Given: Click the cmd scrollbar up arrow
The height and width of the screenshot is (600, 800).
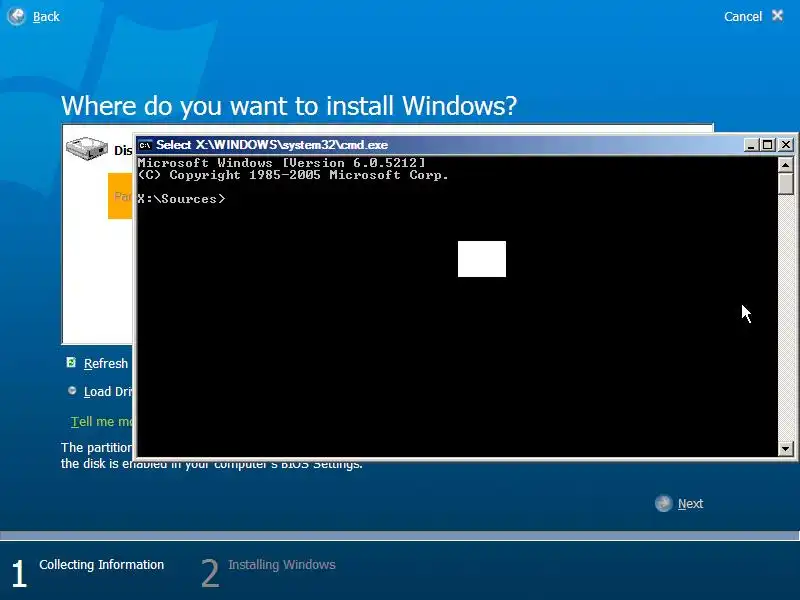Looking at the screenshot, I should tap(786, 165).
